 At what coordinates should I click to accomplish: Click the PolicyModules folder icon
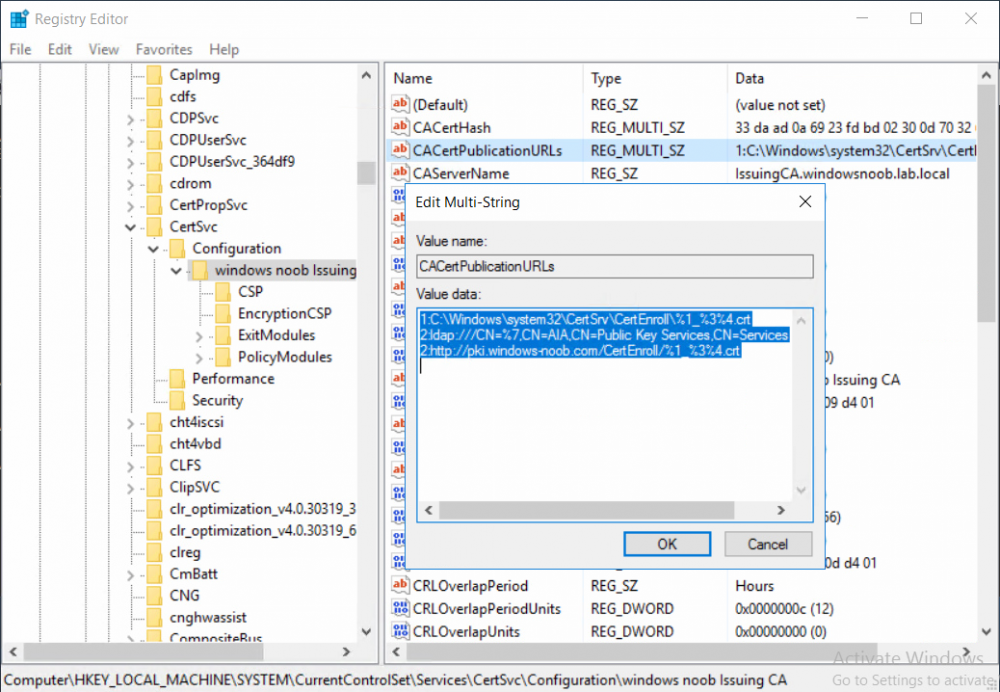point(223,357)
